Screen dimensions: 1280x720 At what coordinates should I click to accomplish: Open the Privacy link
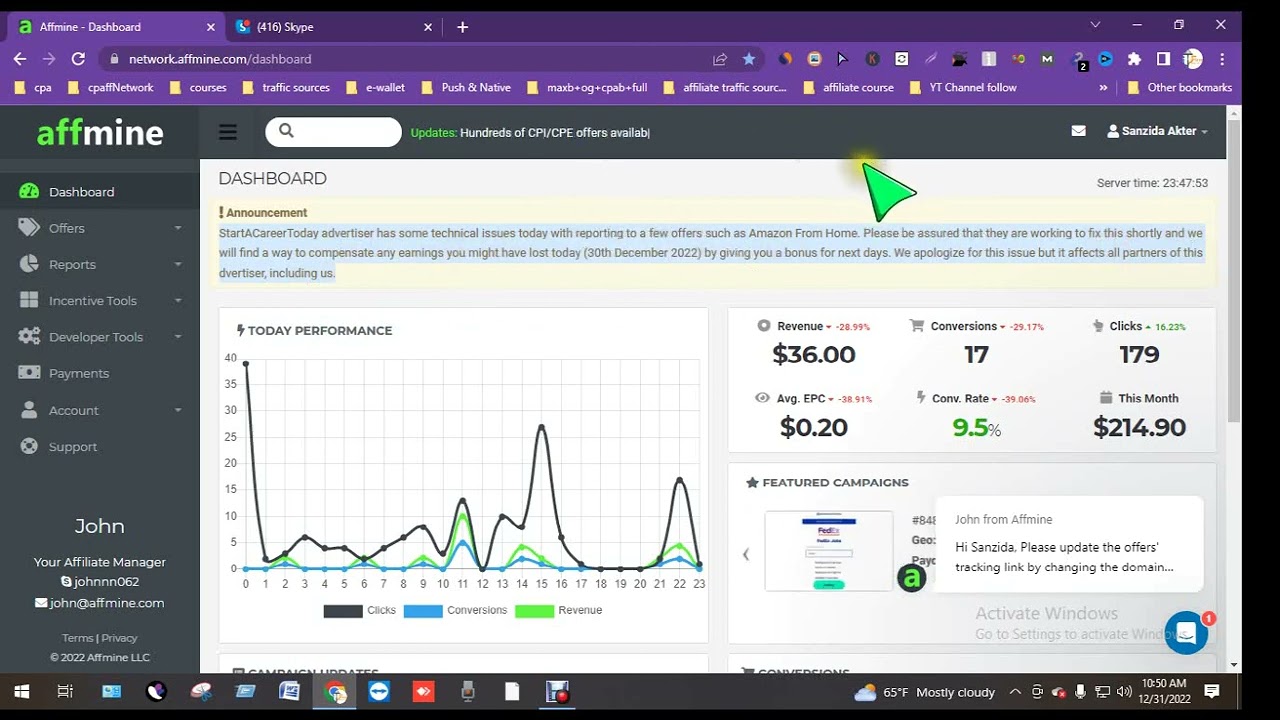pos(119,638)
